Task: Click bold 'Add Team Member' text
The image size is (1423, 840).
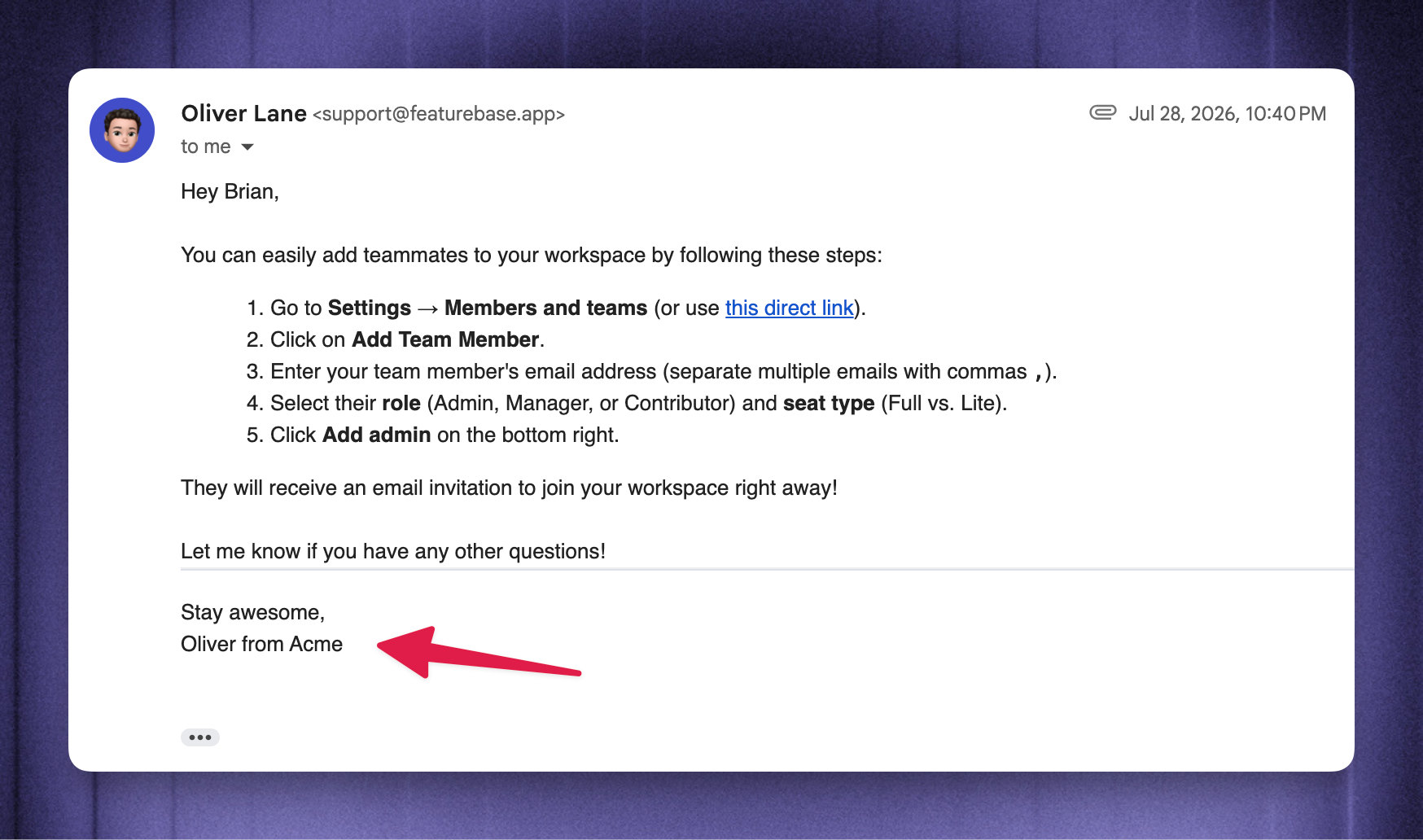Action: pos(445,339)
